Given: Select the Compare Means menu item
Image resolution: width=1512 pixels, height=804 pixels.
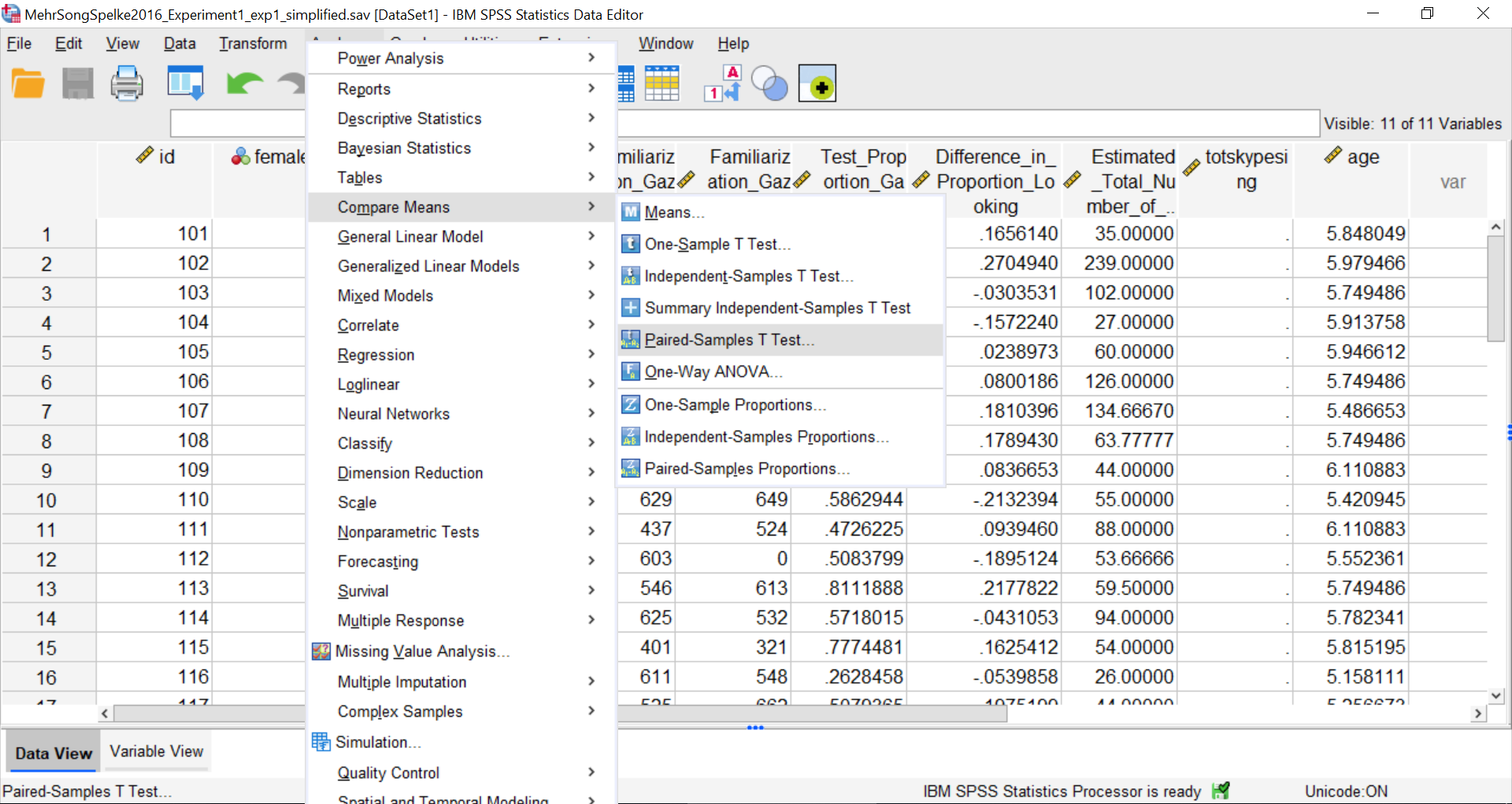Looking at the screenshot, I should pyautogui.click(x=461, y=207).
